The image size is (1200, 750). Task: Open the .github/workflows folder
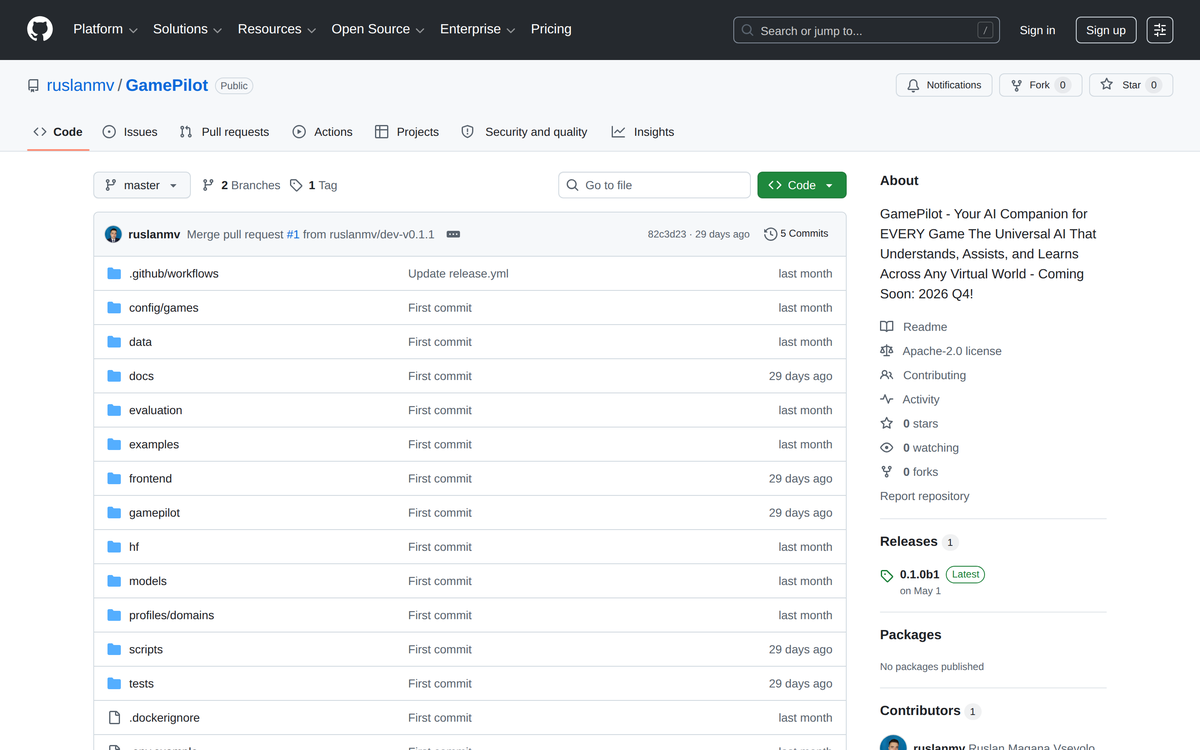[x=174, y=274]
